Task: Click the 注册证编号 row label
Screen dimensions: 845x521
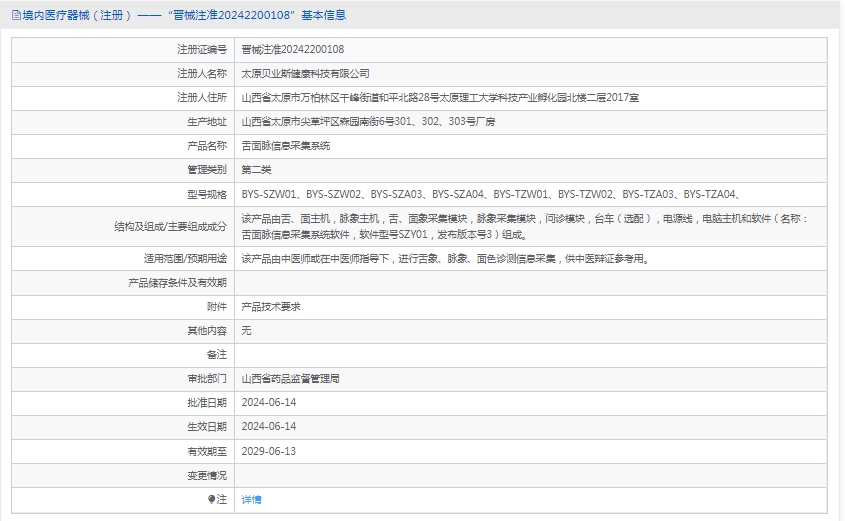Action: click(x=201, y=49)
